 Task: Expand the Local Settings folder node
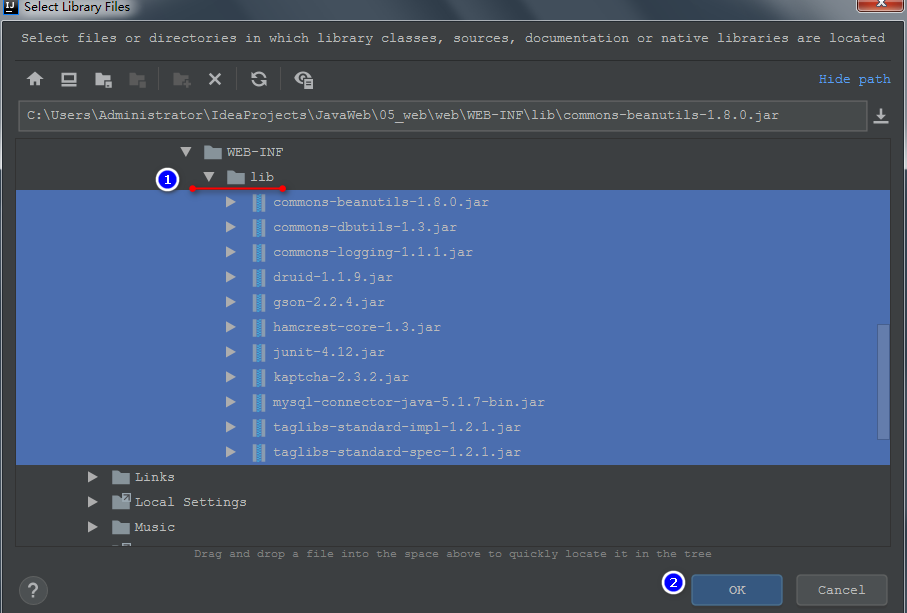[93, 502]
